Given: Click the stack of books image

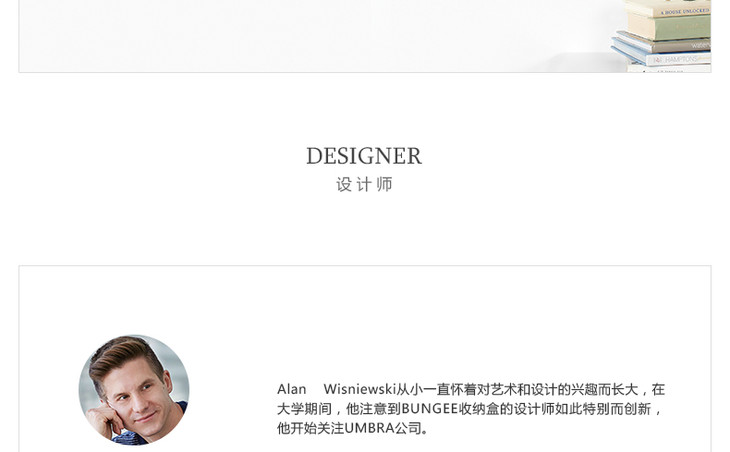Looking at the screenshot, I should point(662,36).
